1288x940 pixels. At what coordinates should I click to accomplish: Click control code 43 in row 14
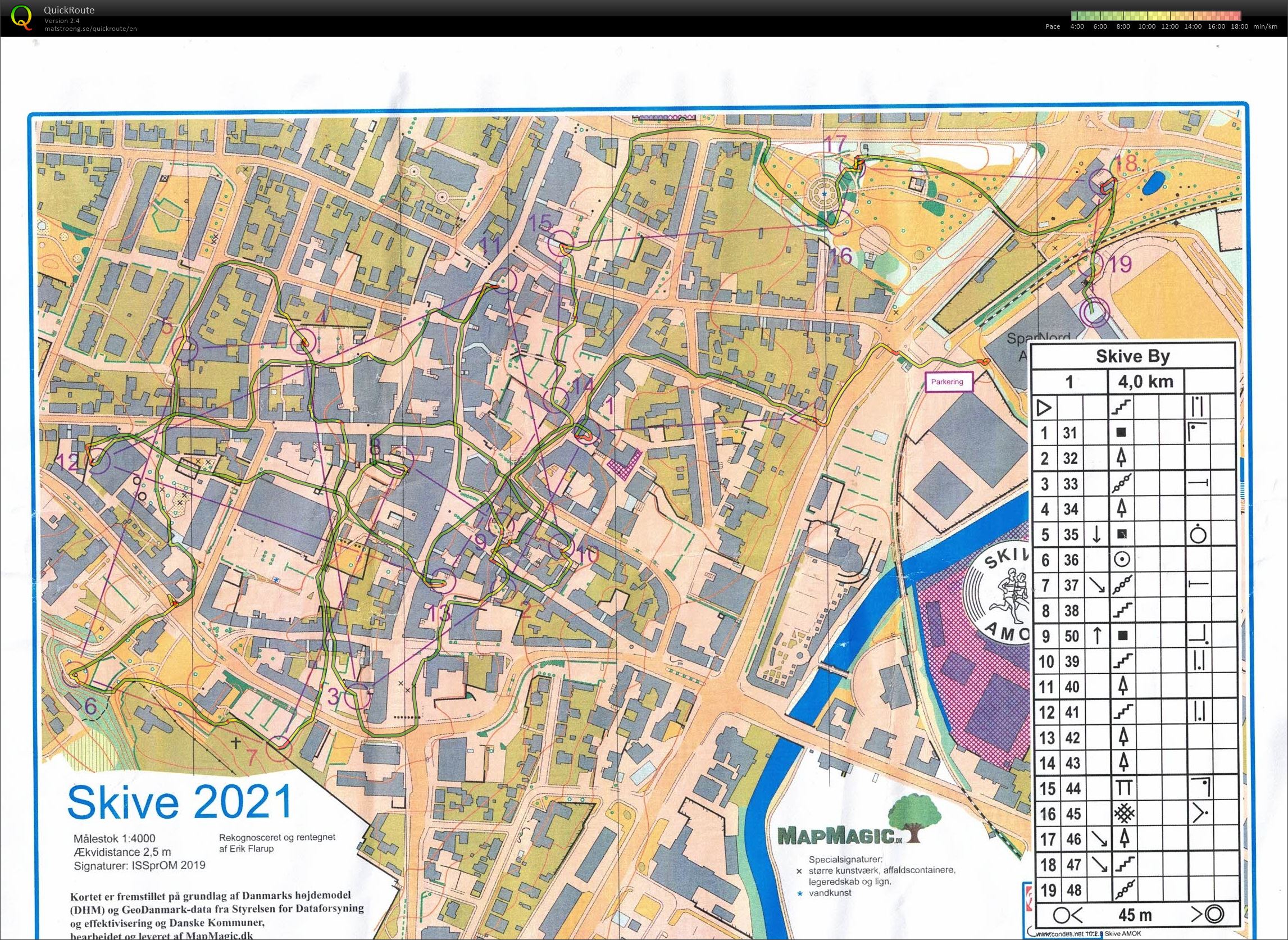click(x=1072, y=763)
